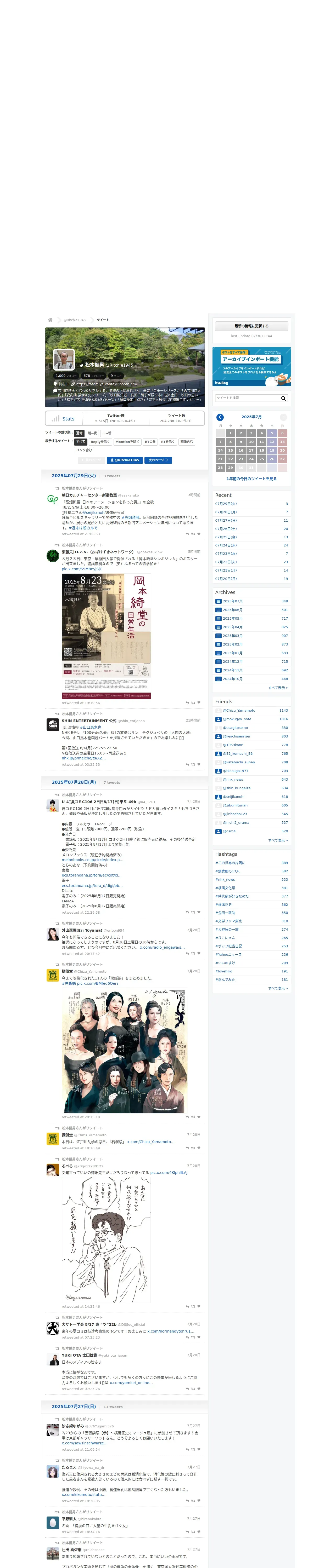Click the 1,009 フォロワー counter
The width and height of the screenshot is (336, 1568).
(66, 376)
